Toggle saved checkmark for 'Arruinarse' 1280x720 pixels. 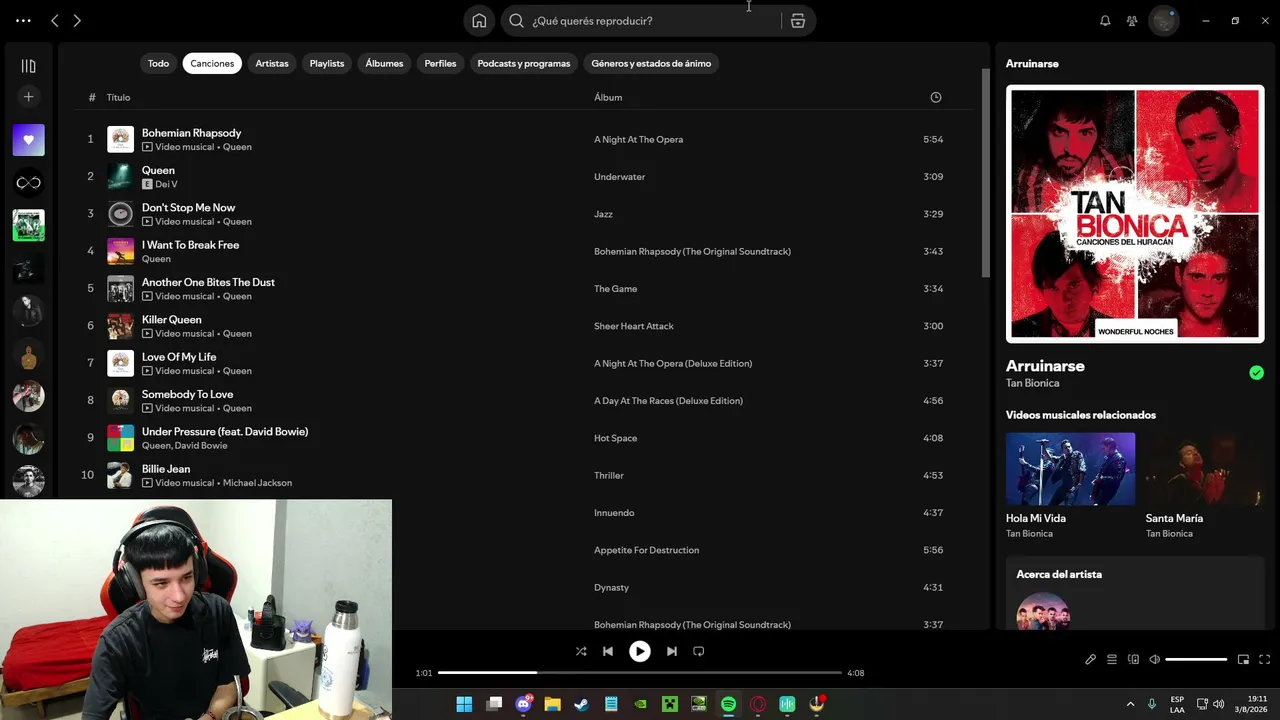coord(1256,373)
